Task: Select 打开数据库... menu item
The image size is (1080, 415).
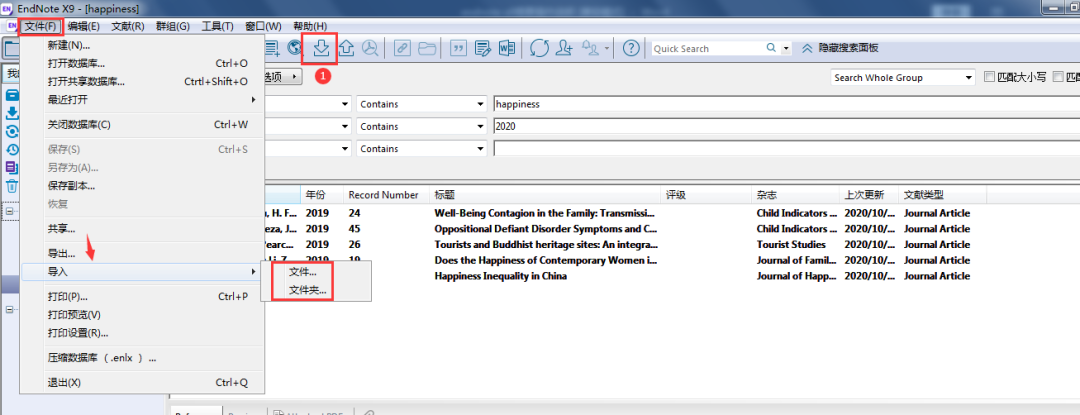Action: tap(142, 63)
